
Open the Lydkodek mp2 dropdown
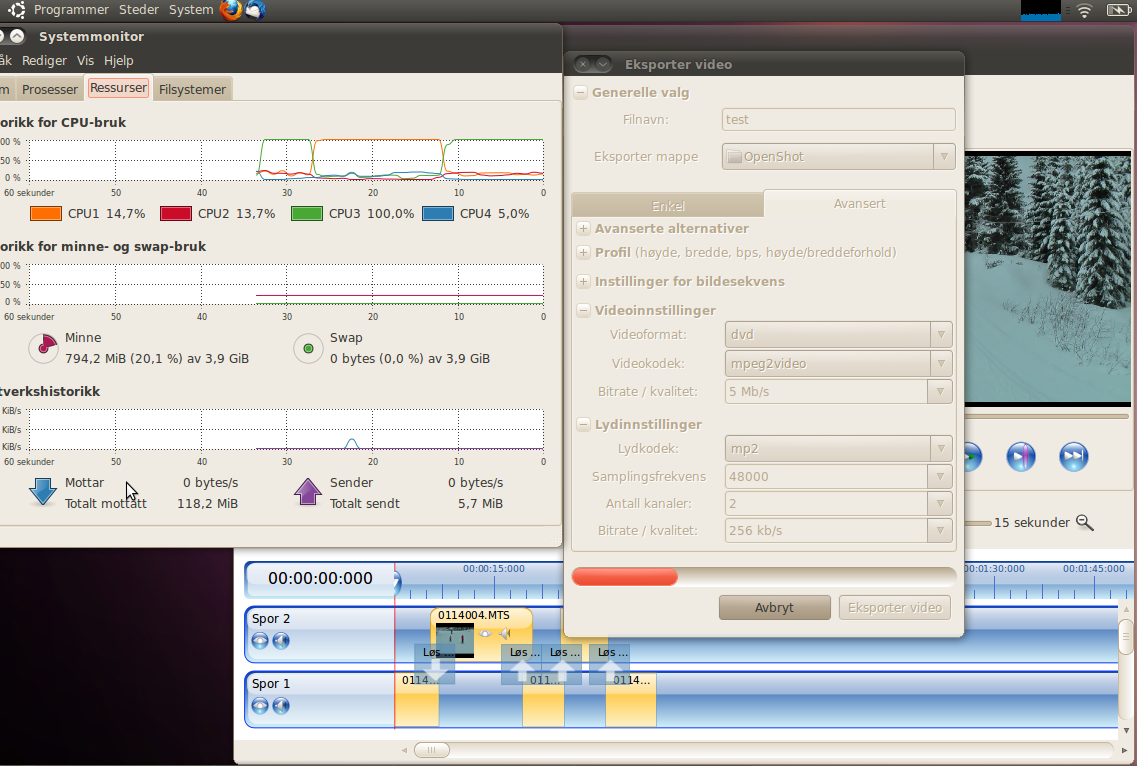point(838,449)
